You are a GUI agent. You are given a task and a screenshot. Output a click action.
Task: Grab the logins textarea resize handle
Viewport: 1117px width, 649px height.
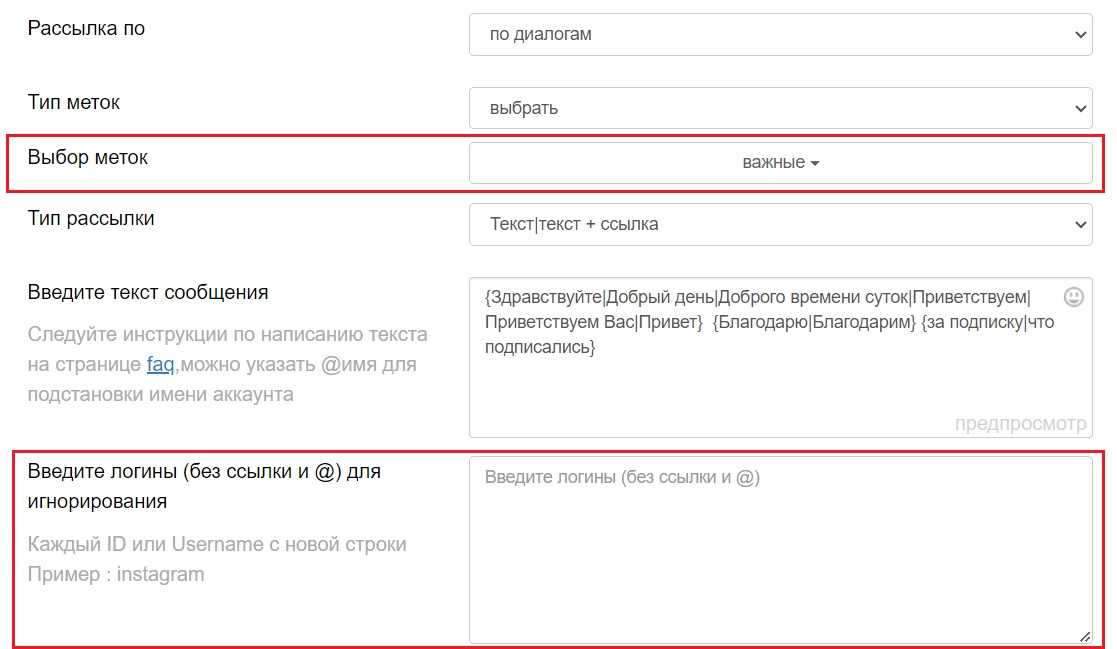tap(1084, 636)
